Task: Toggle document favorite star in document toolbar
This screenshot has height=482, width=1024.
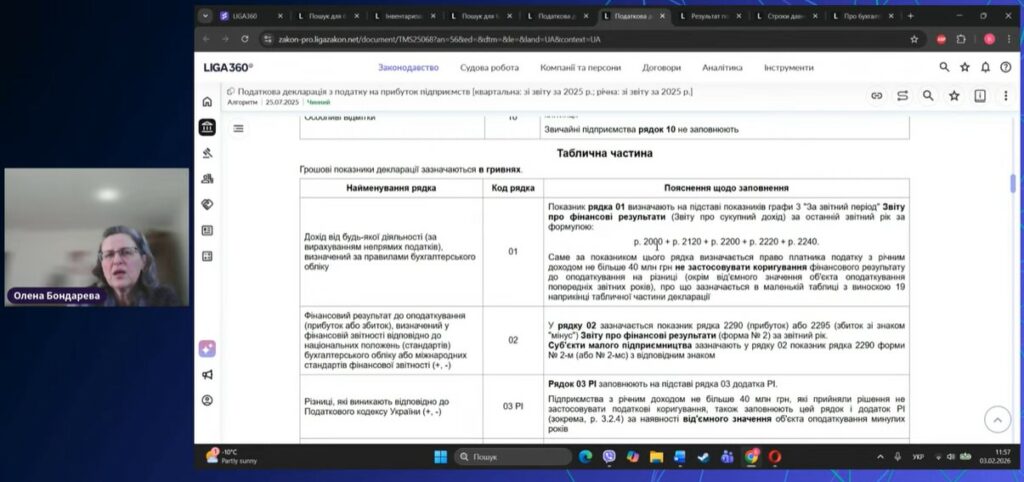Action: click(x=954, y=96)
